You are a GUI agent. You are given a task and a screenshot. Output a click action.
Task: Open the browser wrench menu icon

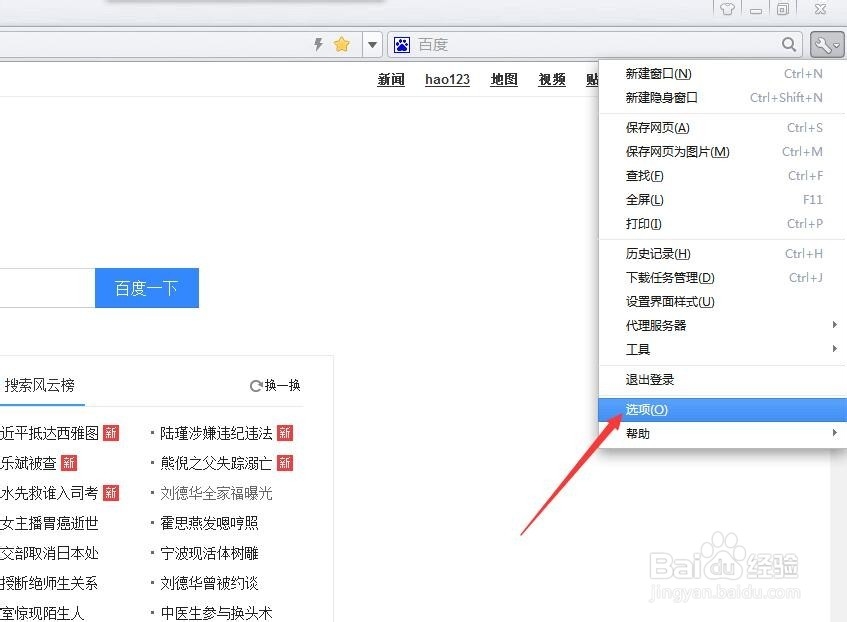coord(824,44)
